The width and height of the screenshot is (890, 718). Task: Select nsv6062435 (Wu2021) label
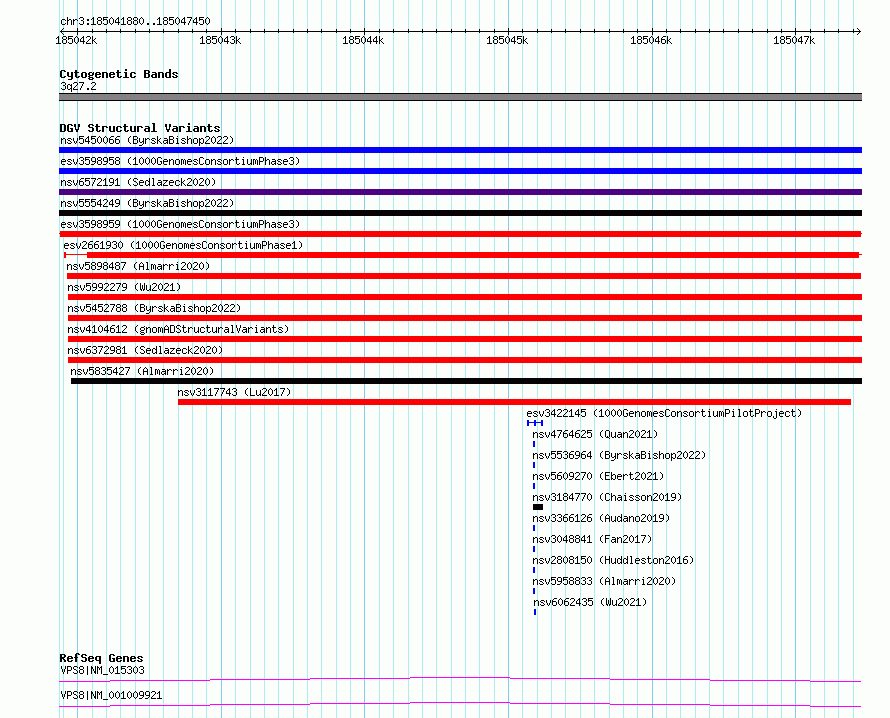pos(590,602)
